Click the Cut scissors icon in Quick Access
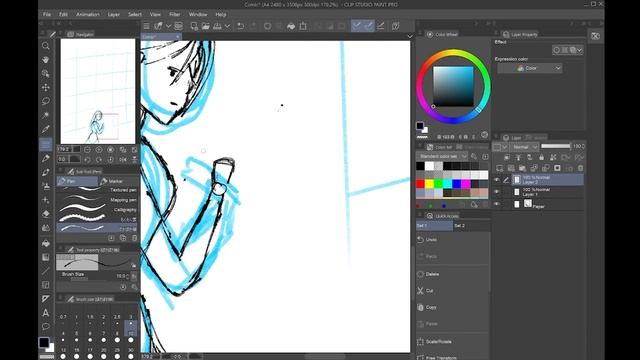Viewport: 640px width, 360px height. [420, 291]
